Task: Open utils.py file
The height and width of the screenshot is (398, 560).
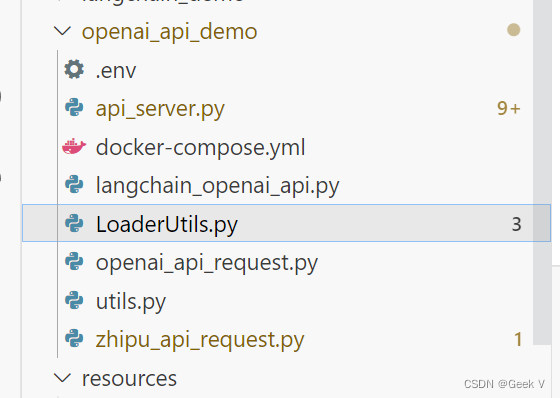Action: click(x=131, y=302)
